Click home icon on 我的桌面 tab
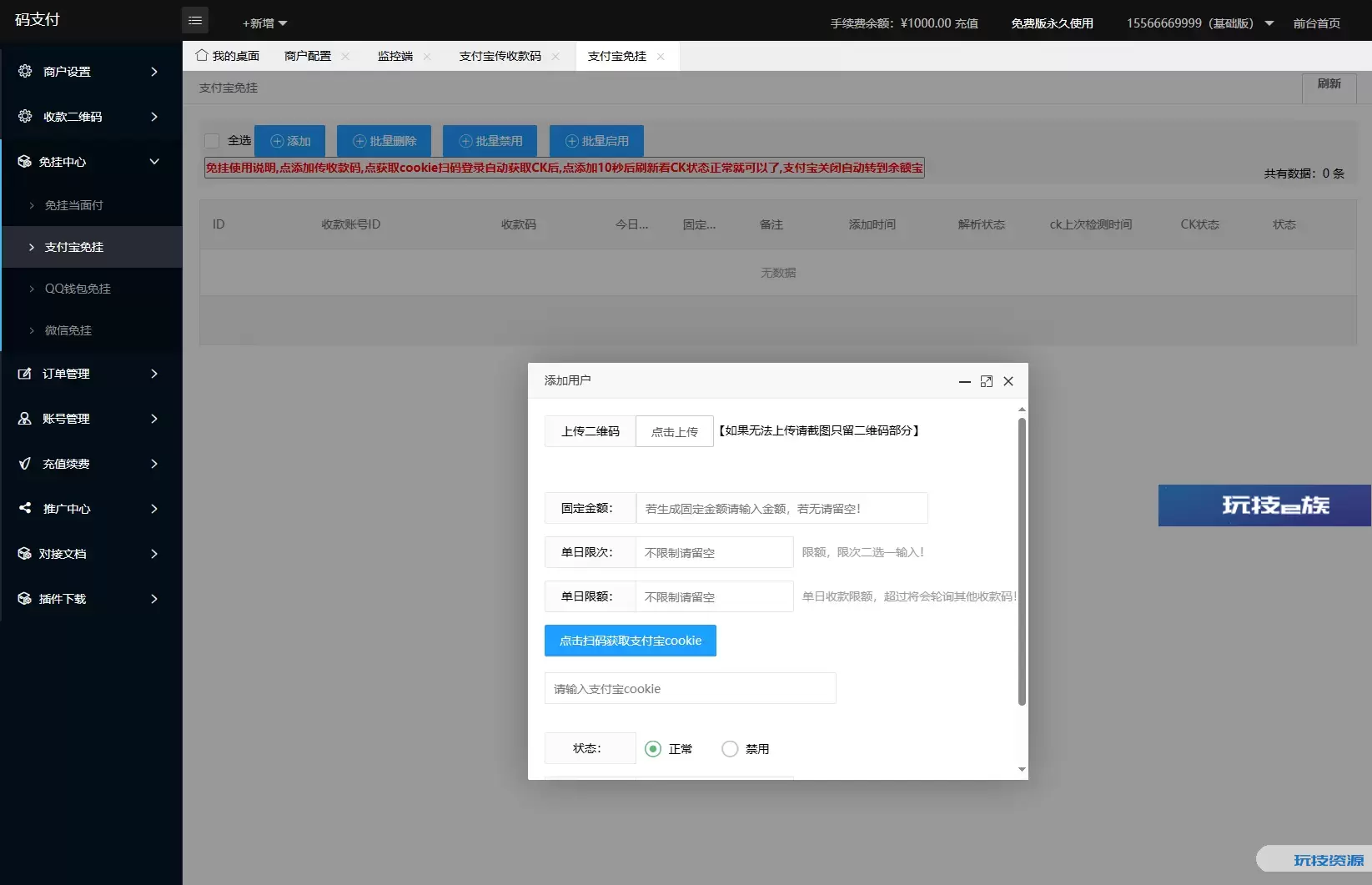Image resolution: width=1372 pixels, height=885 pixels. coord(202,55)
